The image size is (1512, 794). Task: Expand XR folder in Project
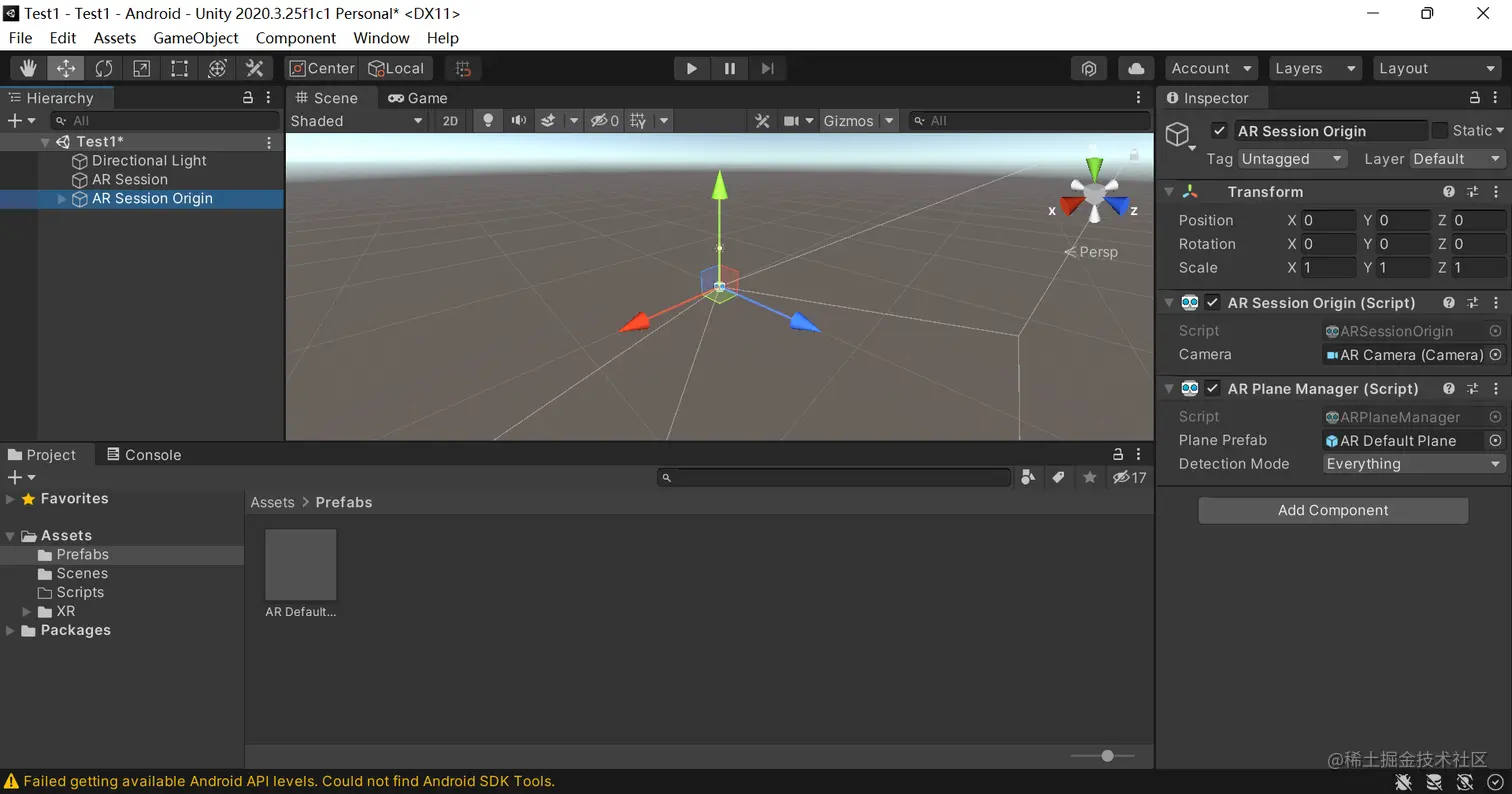pyautogui.click(x=27, y=611)
